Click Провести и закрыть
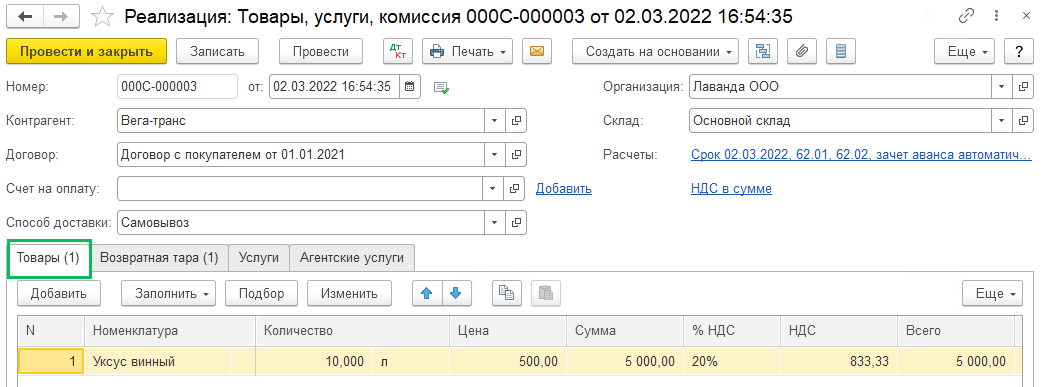Screen dimensions: 1043x387 tap(86, 51)
